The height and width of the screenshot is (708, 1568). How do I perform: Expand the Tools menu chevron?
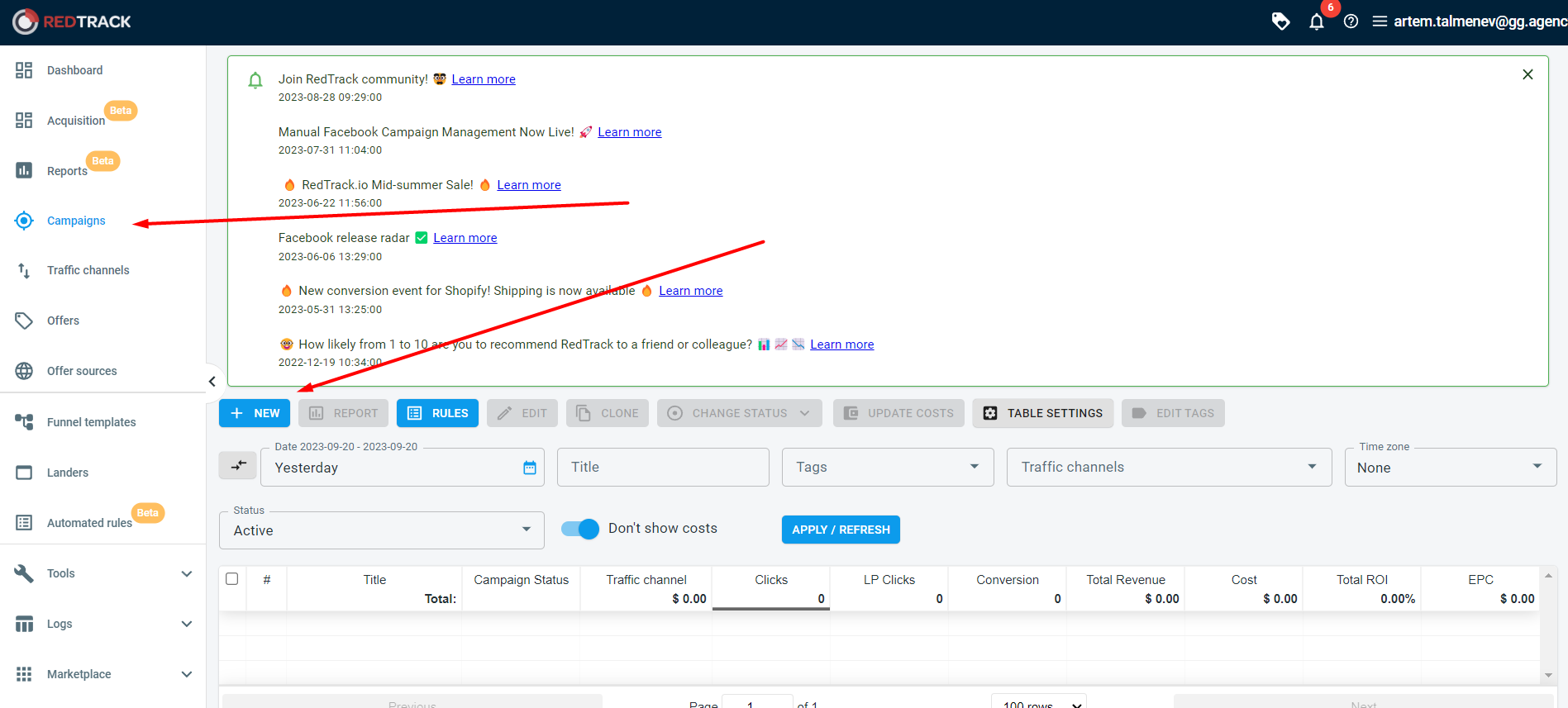click(187, 573)
